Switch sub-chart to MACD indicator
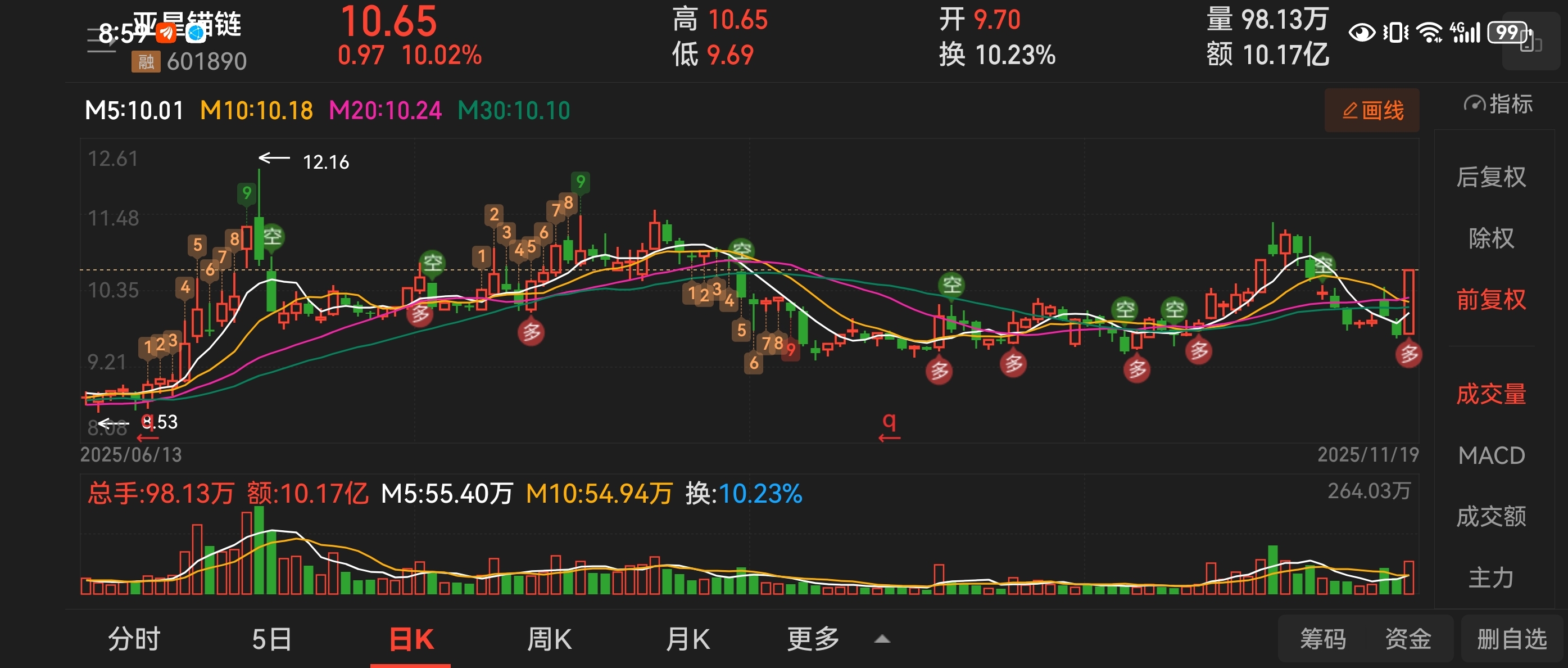1568x668 pixels. [1490, 455]
